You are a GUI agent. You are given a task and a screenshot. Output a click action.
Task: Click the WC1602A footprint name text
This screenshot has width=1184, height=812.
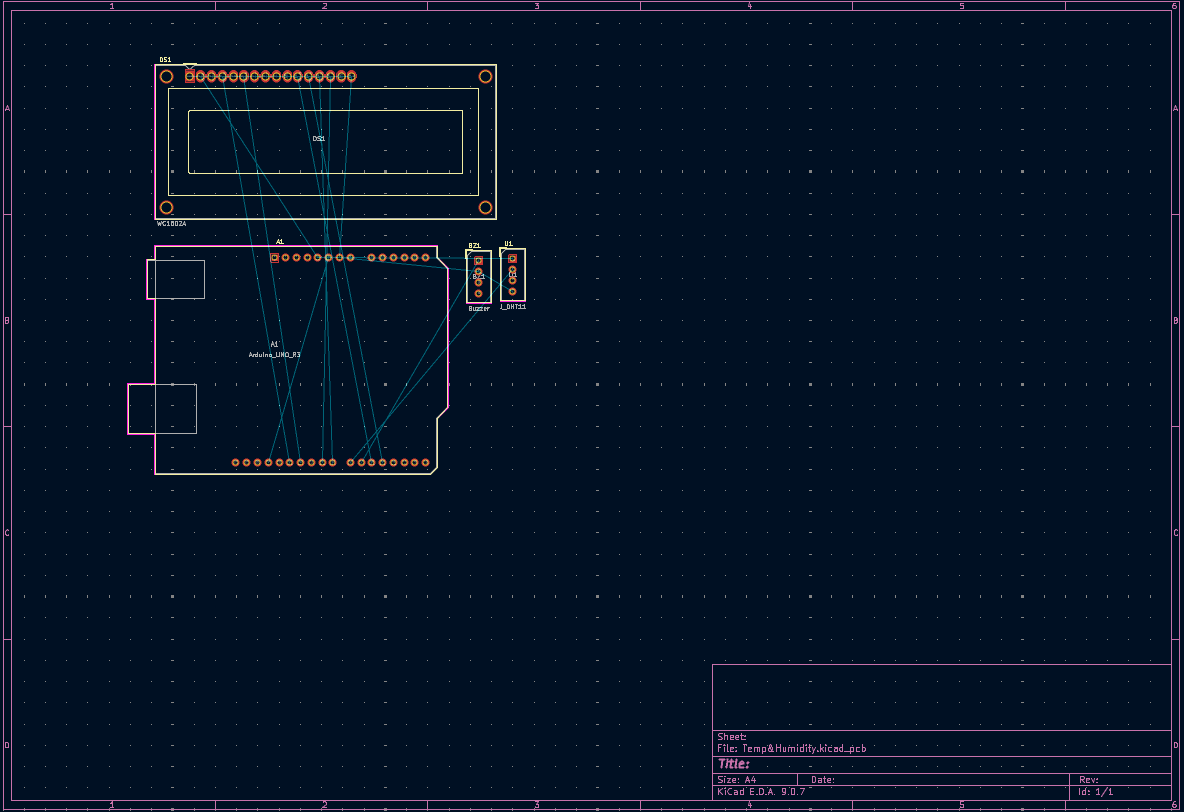(169, 225)
